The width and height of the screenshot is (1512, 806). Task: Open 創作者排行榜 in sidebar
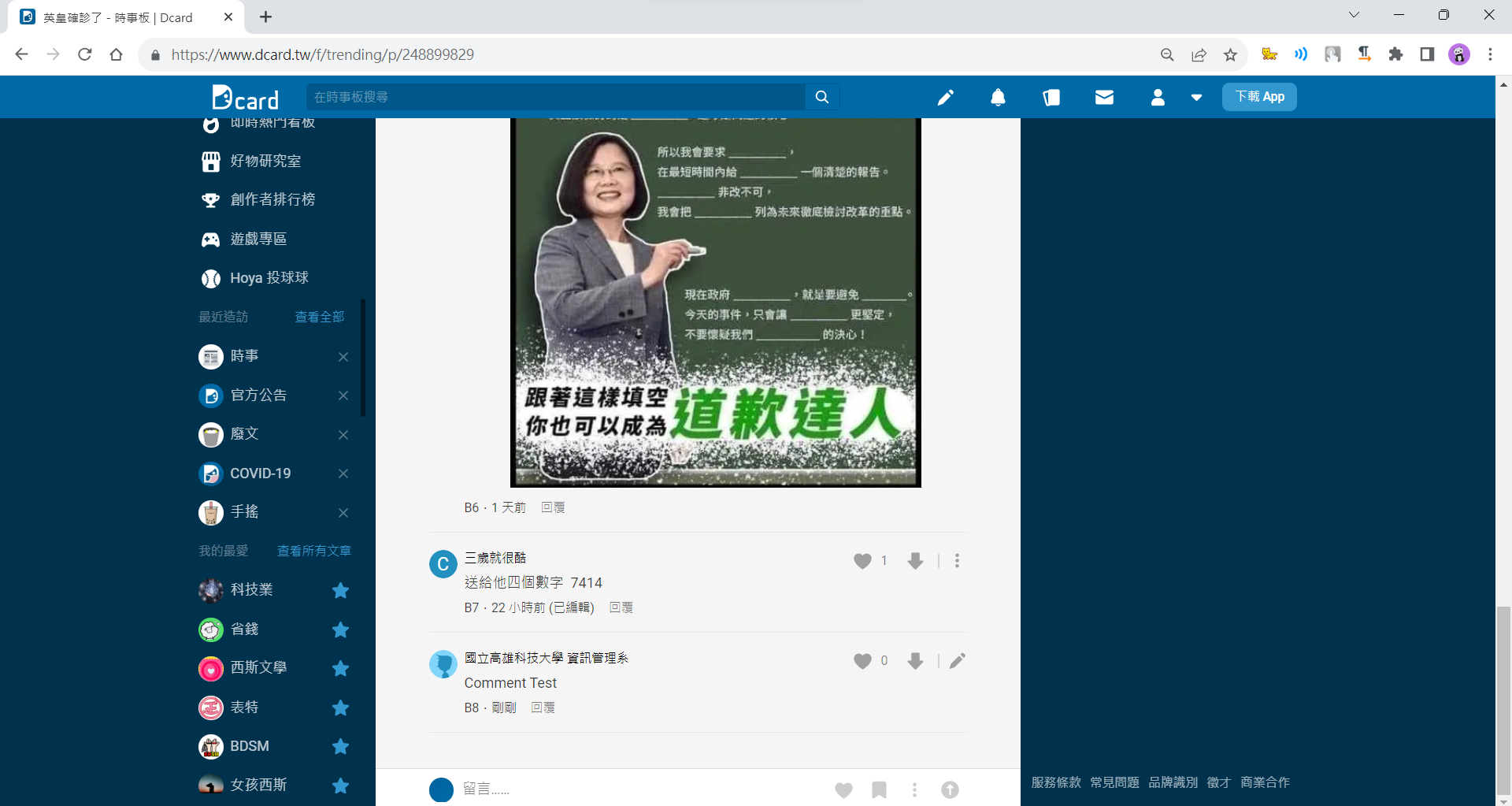coord(272,200)
